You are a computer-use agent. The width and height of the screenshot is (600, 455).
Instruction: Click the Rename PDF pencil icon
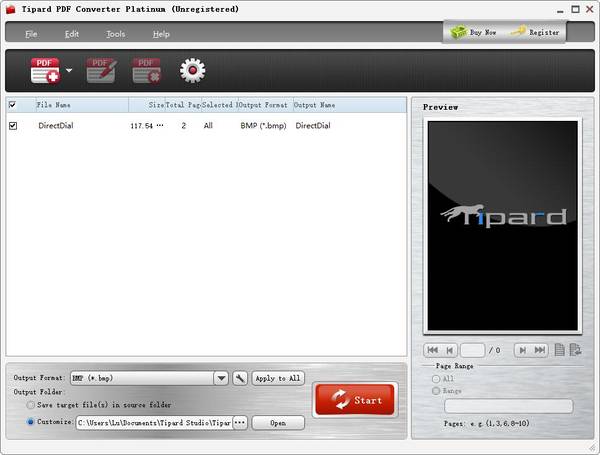coord(101,70)
